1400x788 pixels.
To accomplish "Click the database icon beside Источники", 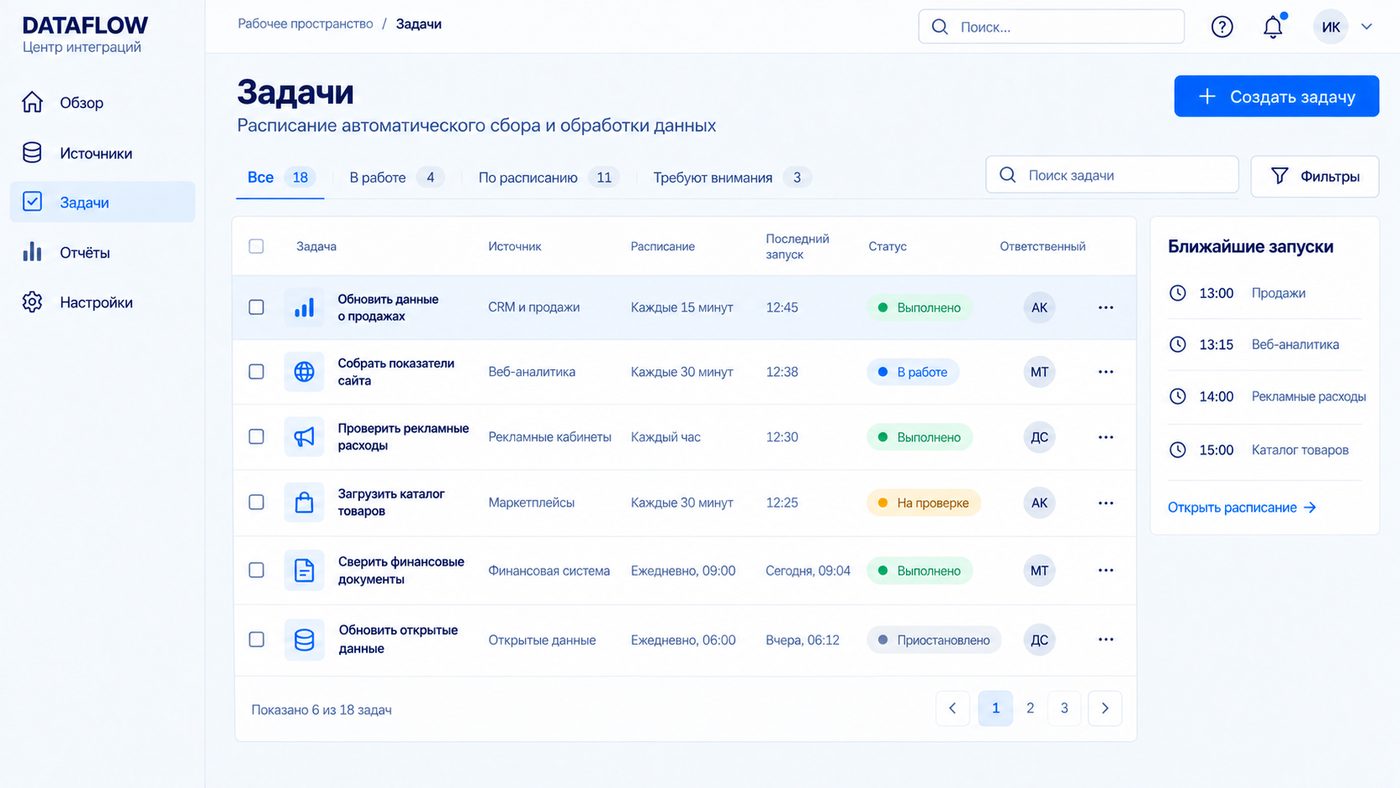I will point(33,153).
